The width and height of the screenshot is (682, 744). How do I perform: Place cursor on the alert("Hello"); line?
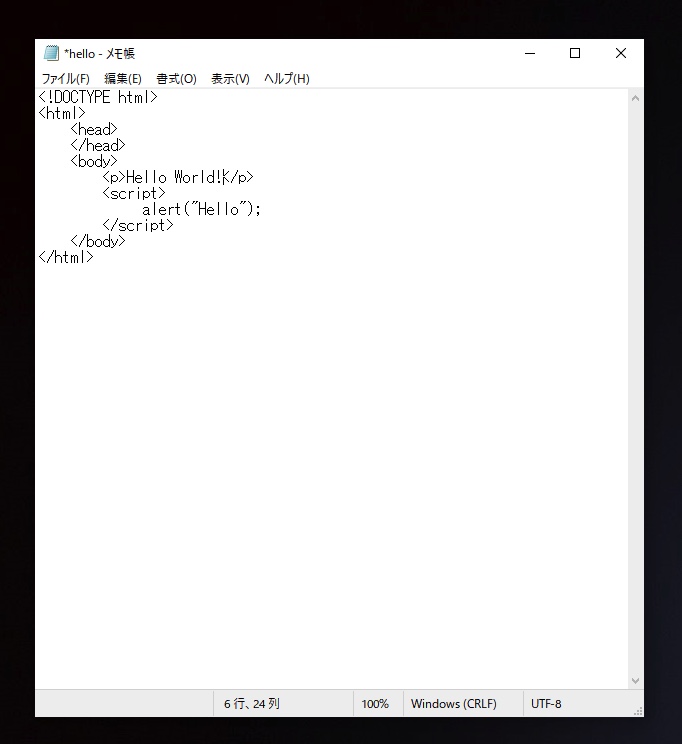point(200,209)
